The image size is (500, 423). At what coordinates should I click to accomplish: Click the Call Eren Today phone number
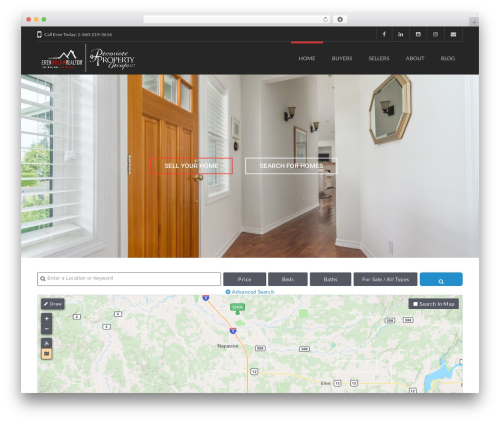(78, 34)
